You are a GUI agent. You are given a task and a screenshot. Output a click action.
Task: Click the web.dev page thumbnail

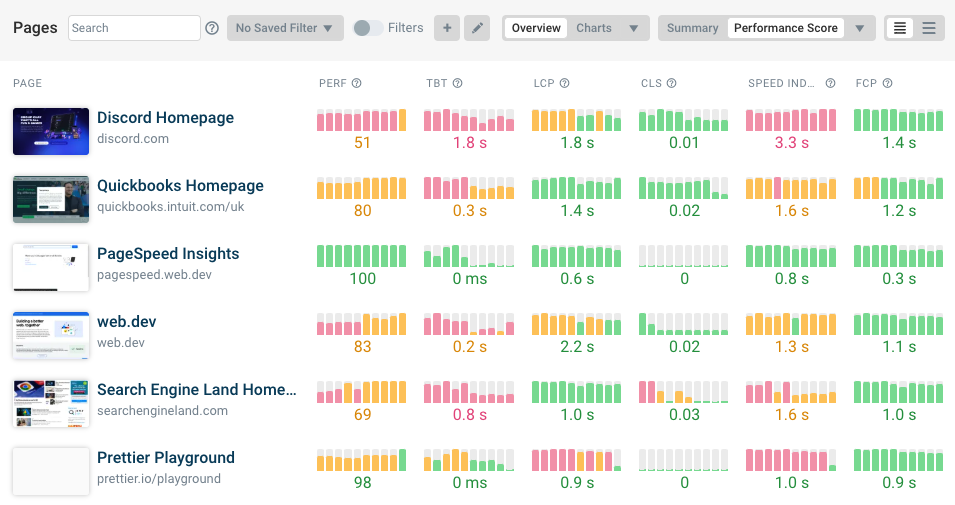(51, 336)
